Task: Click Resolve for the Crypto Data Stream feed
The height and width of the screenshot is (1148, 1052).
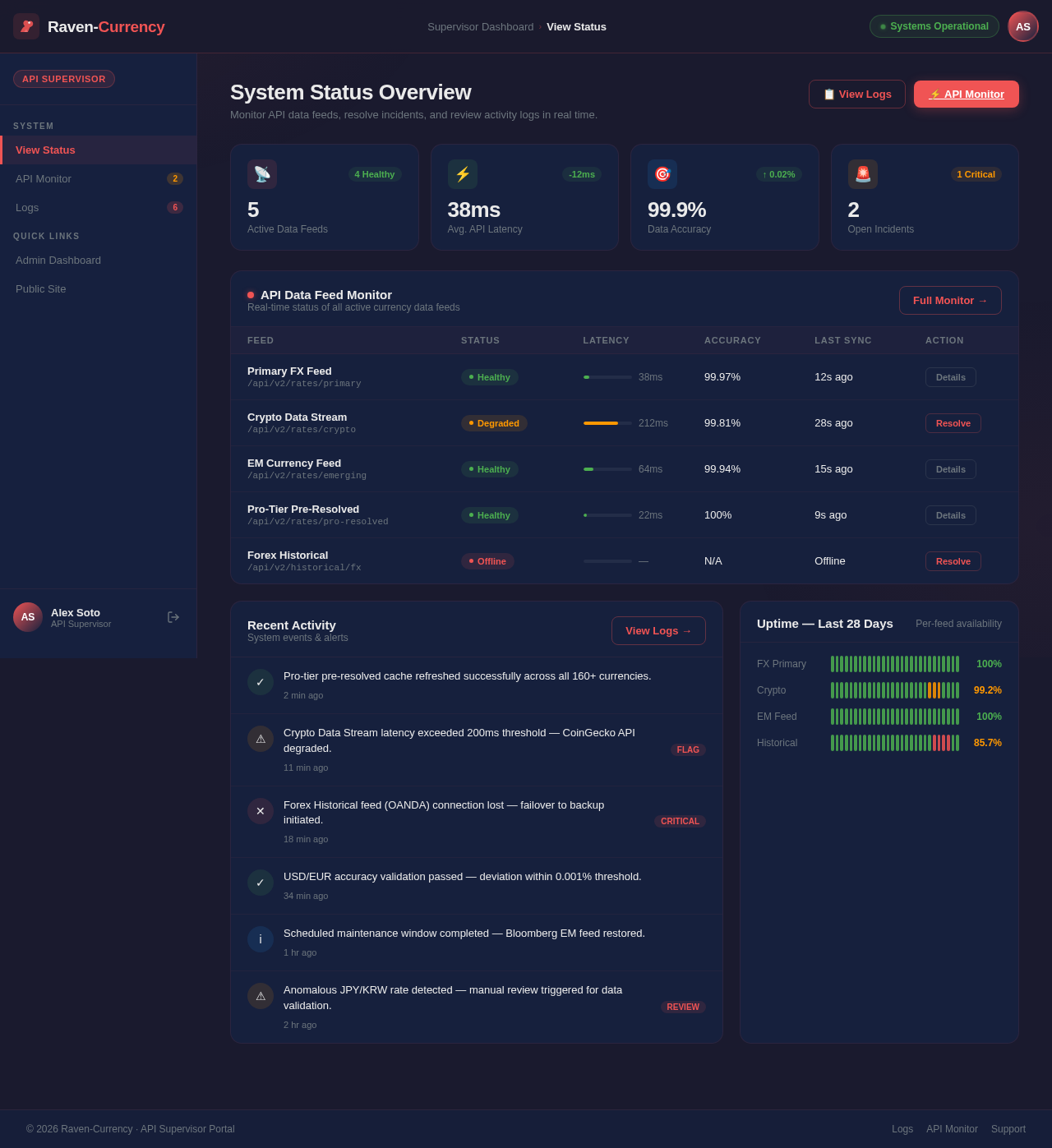Action: click(x=953, y=423)
